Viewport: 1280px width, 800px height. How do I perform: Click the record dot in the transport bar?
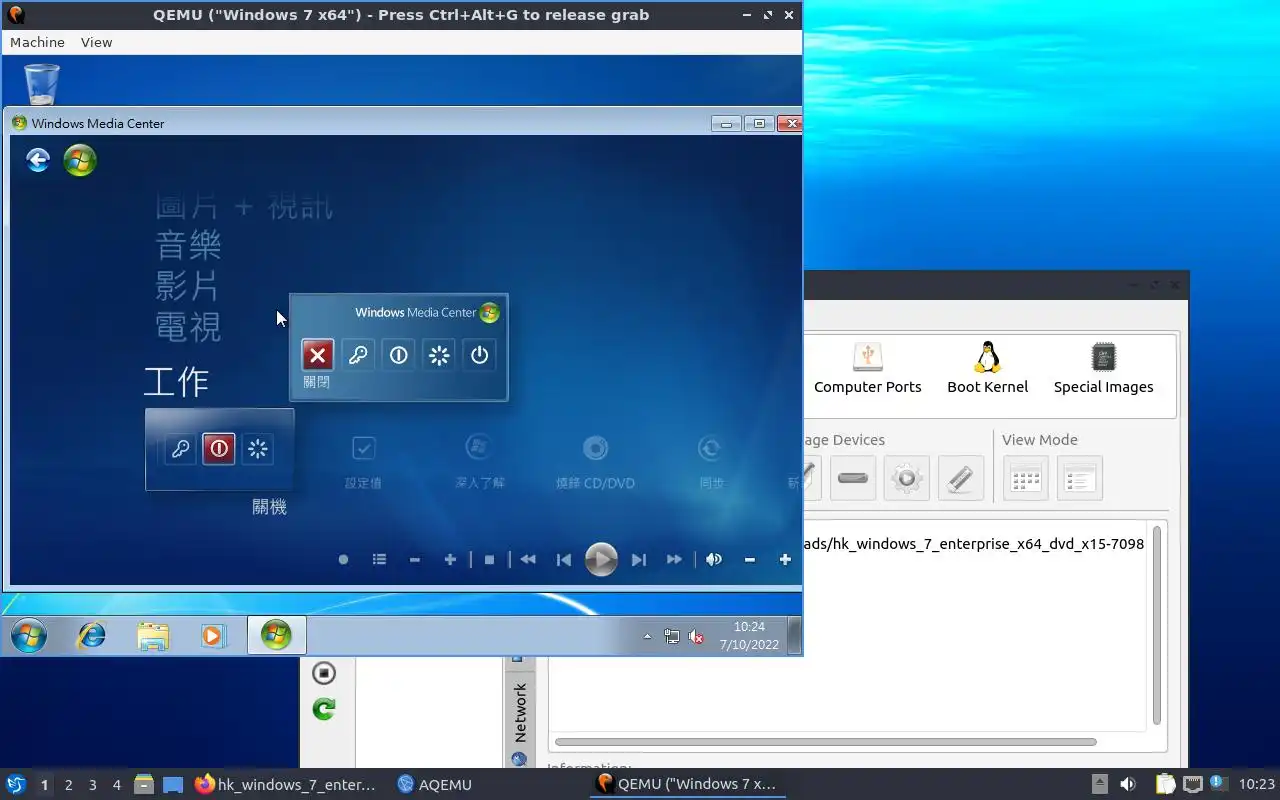click(343, 560)
